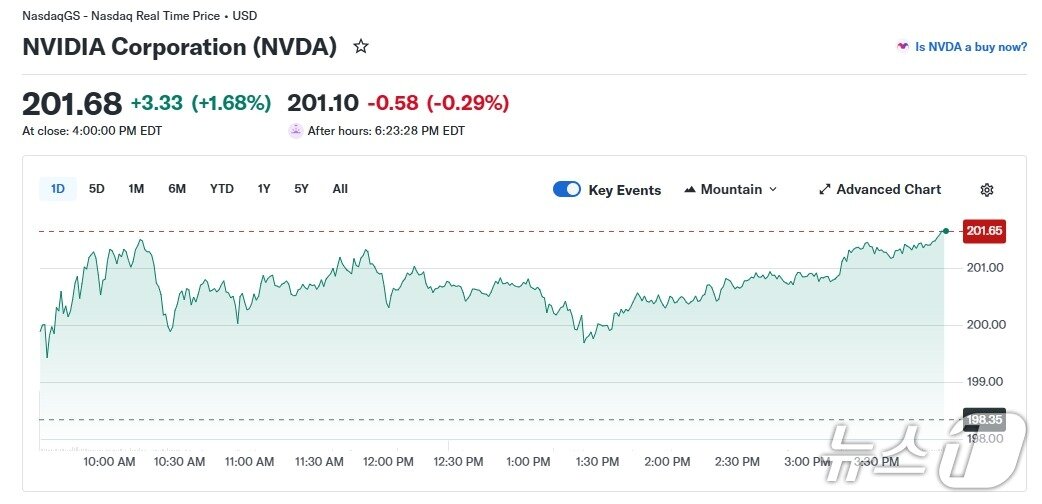This screenshot has width=1042, height=504.
Task: Show the YTD chart range
Action: click(222, 189)
